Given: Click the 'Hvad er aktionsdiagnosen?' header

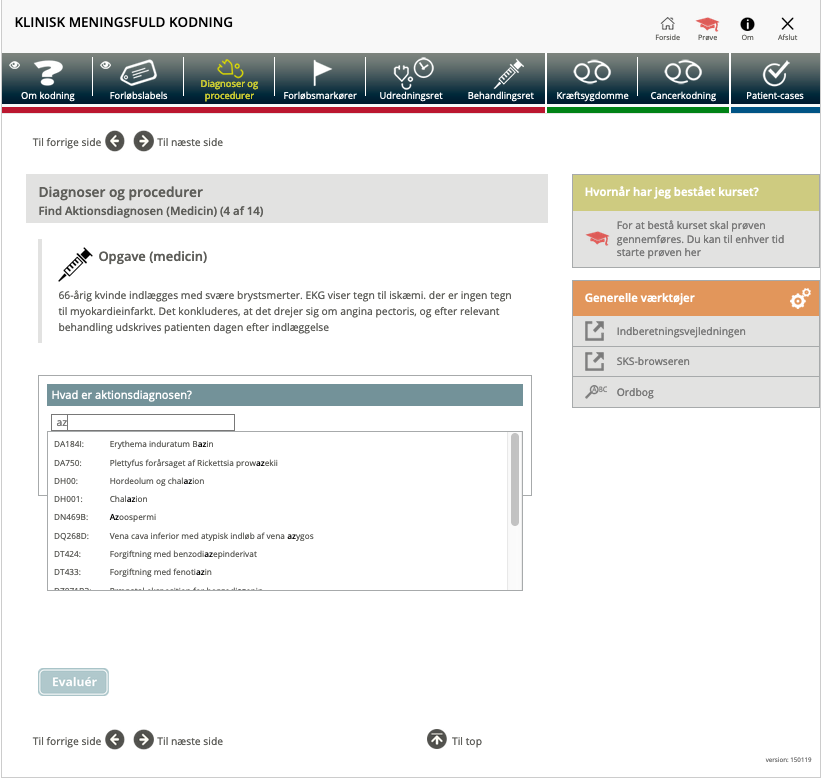Looking at the screenshot, I should [285, 395].
